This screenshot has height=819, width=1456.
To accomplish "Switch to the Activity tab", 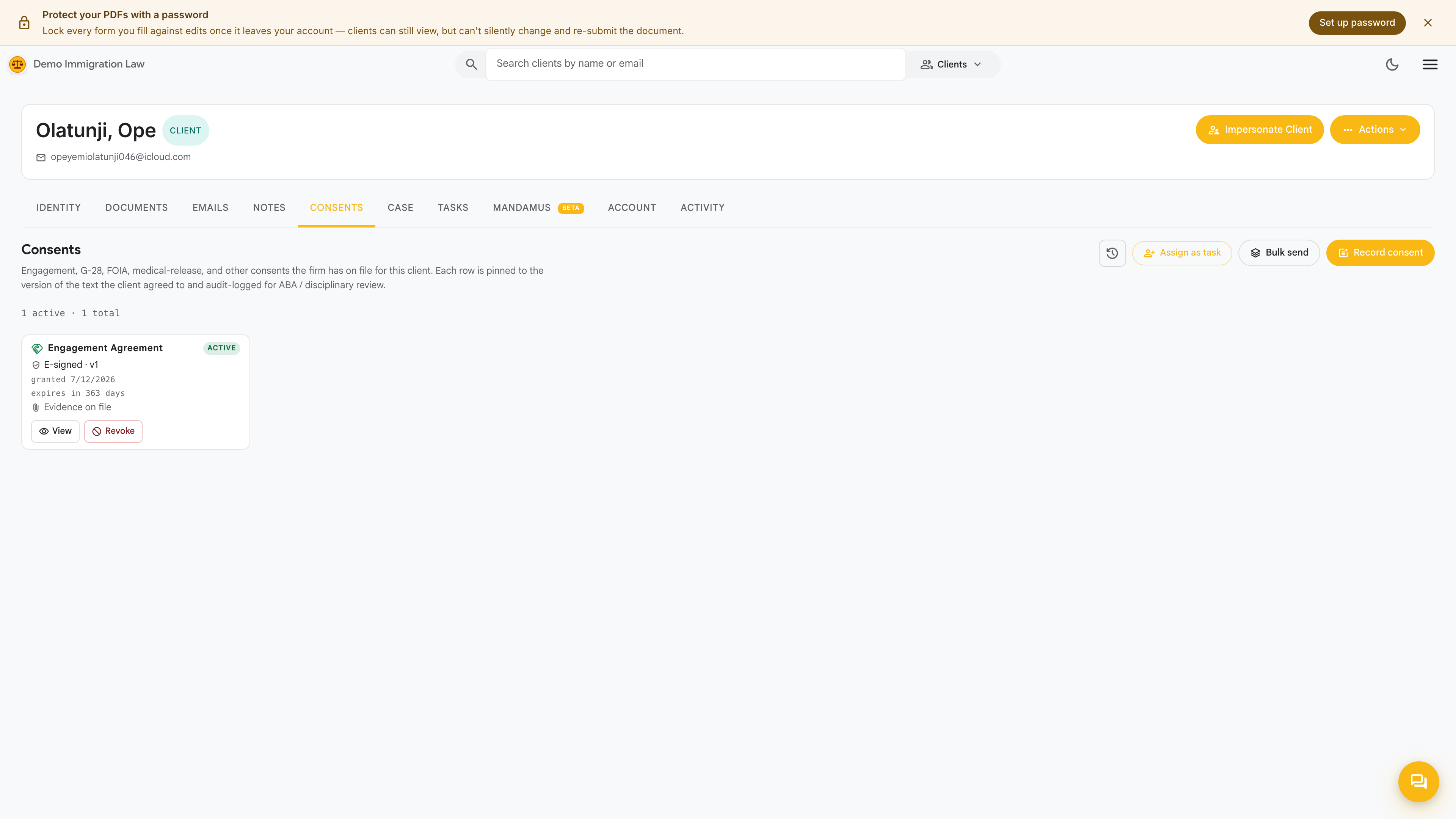I will (703, 208).
